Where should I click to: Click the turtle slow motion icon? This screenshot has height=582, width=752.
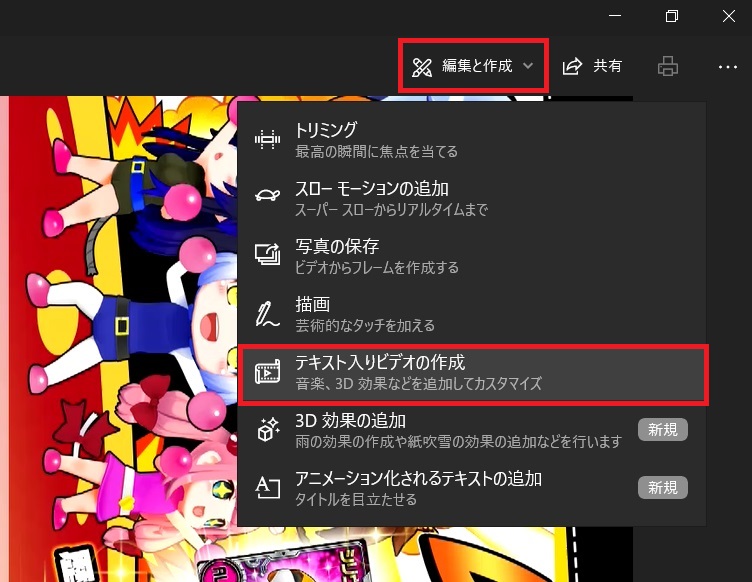point(267,198)
